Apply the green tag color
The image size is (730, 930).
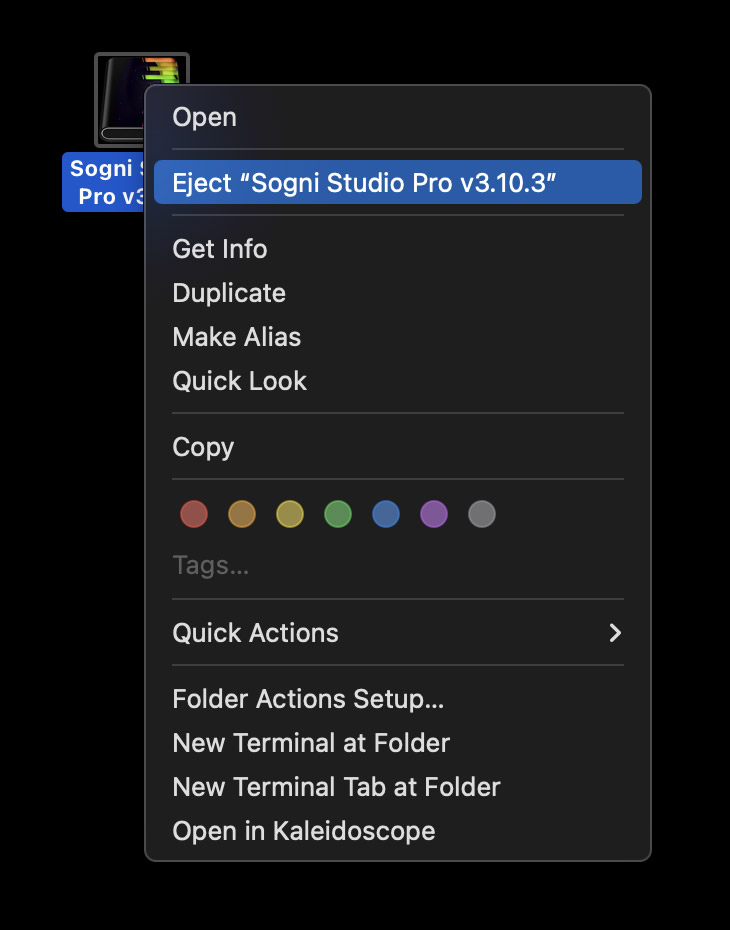[338, 515]
